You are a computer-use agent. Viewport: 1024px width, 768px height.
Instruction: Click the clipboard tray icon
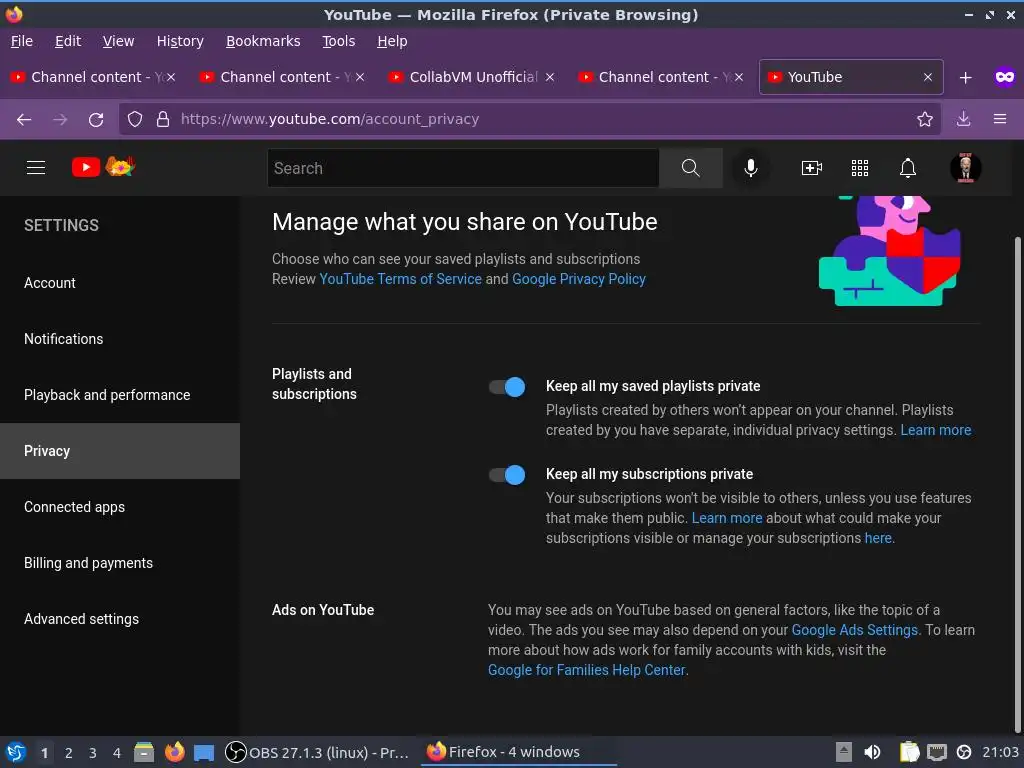click(909, 752)
